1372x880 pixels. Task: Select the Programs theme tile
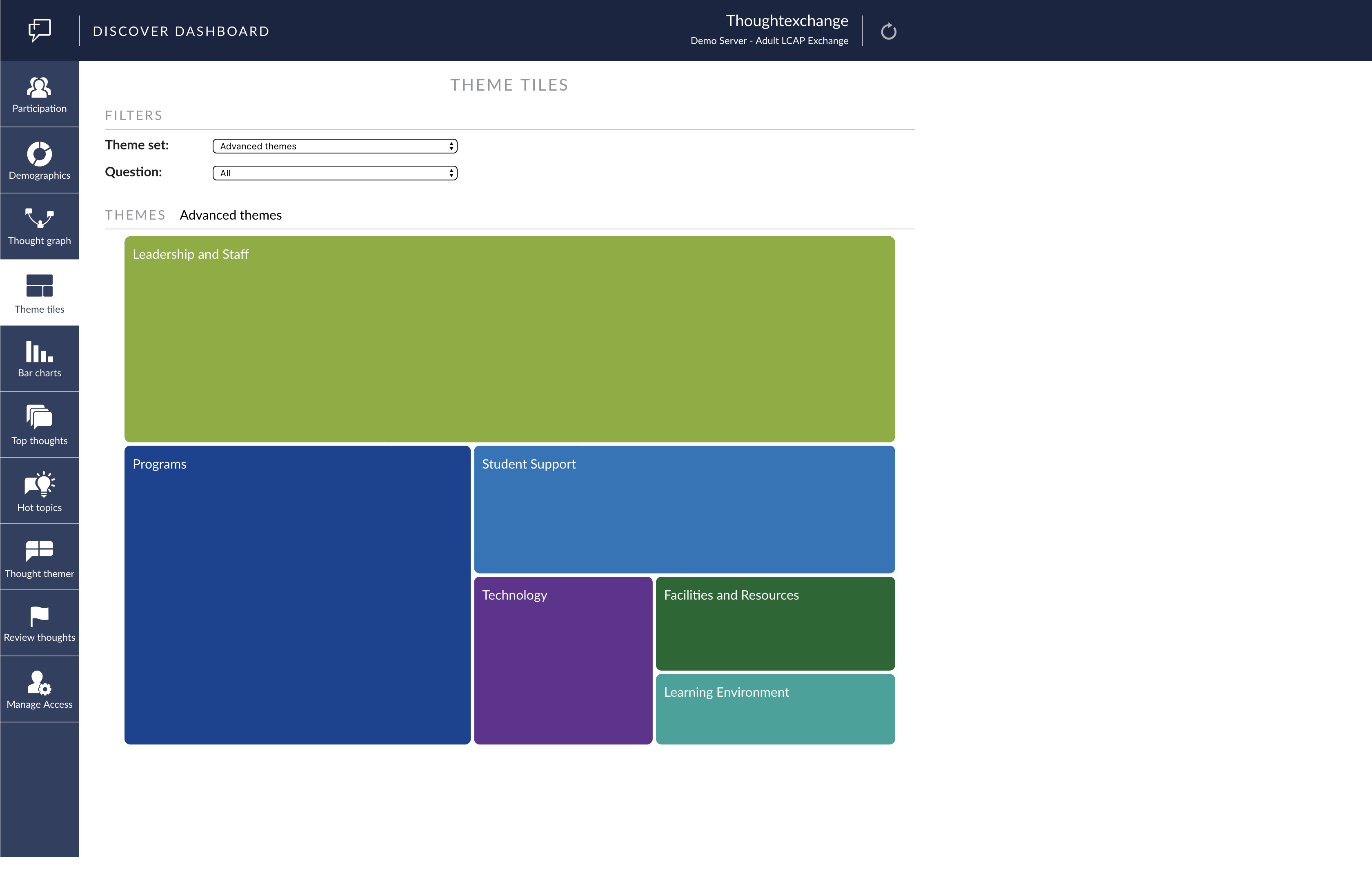click(x=298, y=595)
